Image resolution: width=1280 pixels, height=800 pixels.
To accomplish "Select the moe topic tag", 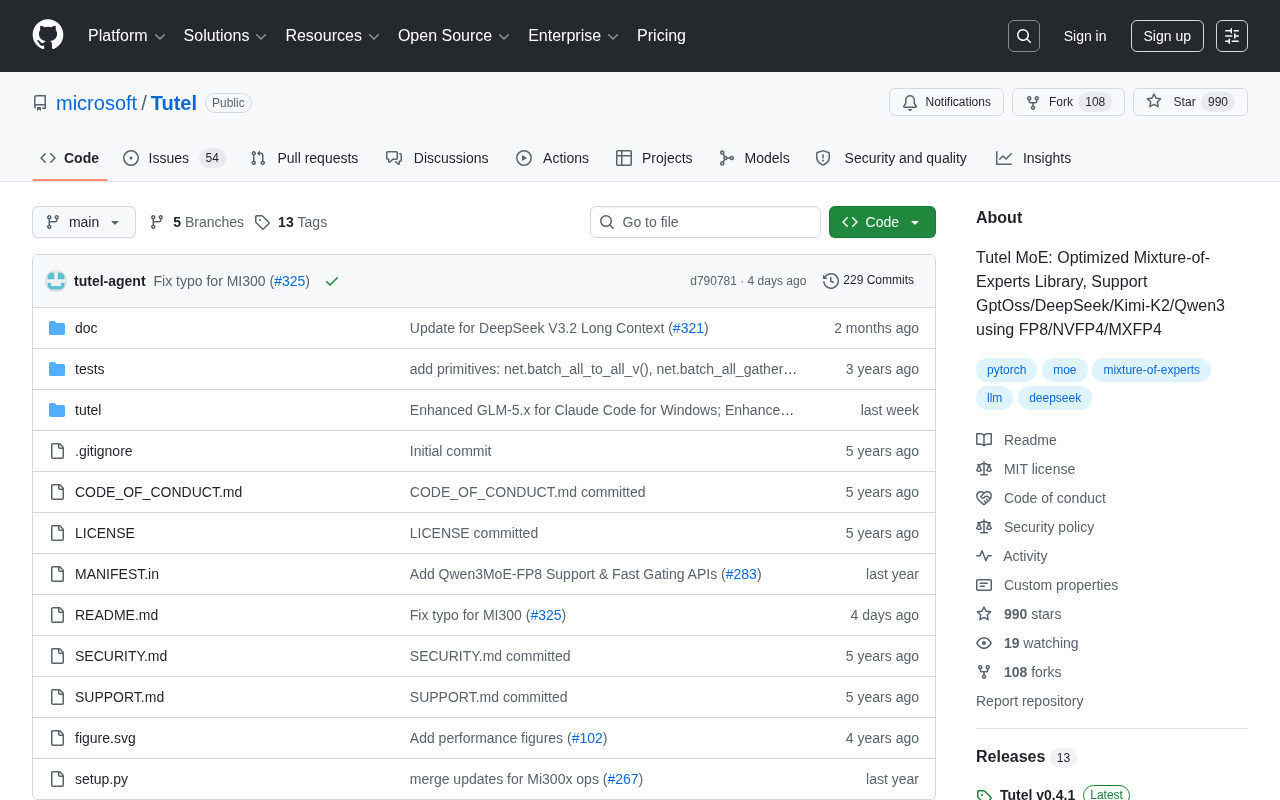I will pos(1065,370).
